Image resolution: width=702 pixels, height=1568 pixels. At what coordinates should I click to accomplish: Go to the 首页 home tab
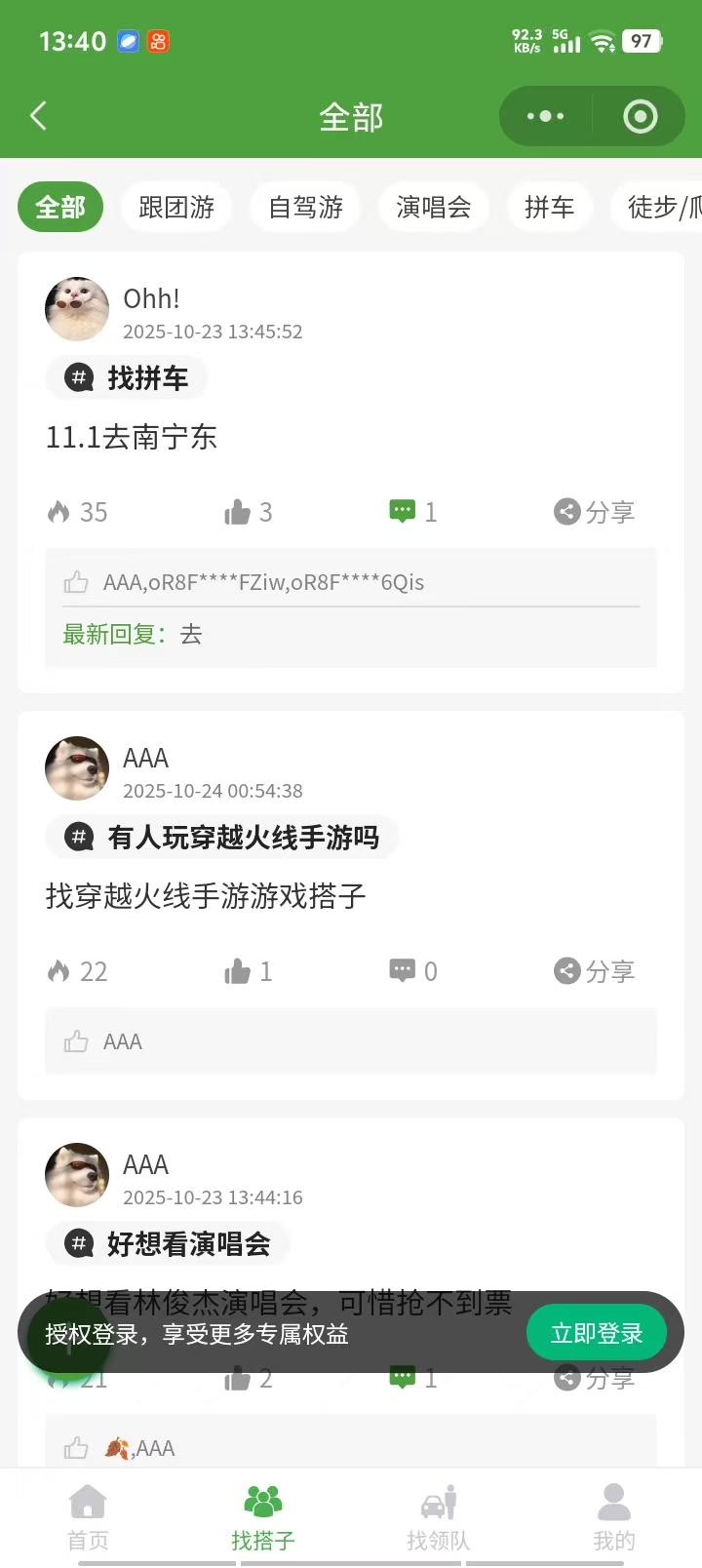[x=88, y=1517]
